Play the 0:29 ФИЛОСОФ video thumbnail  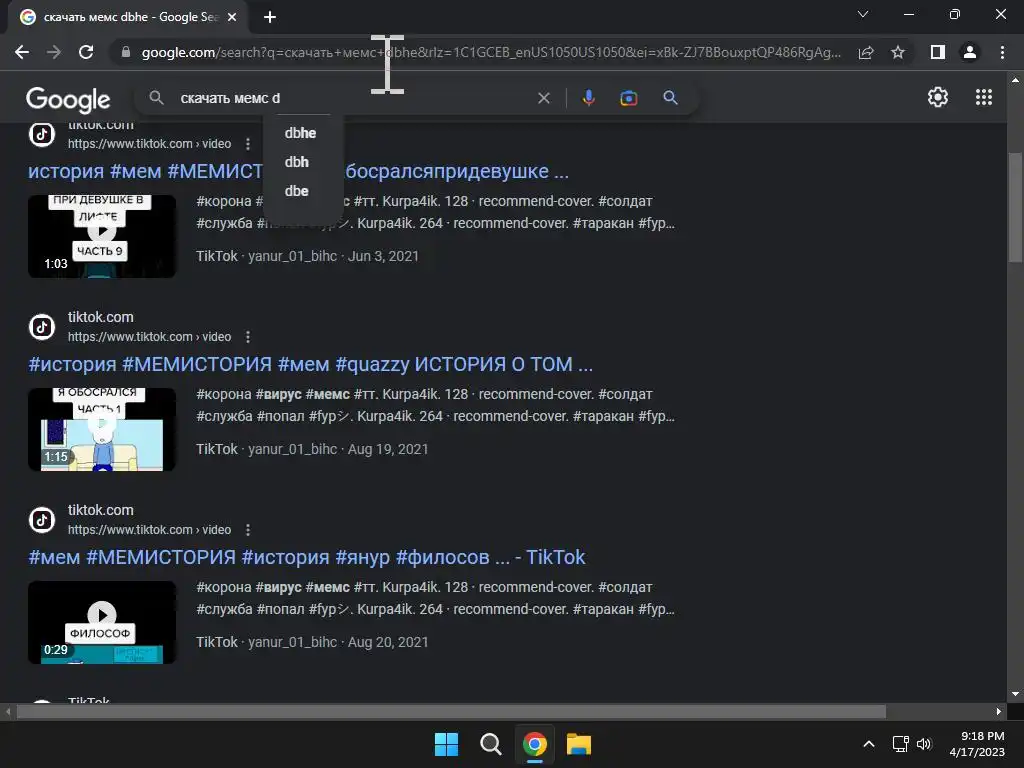pos(102,622)
